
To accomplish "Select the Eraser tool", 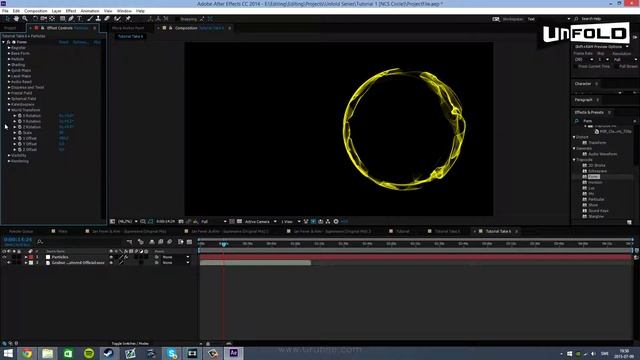I will (x=107, y=19).
